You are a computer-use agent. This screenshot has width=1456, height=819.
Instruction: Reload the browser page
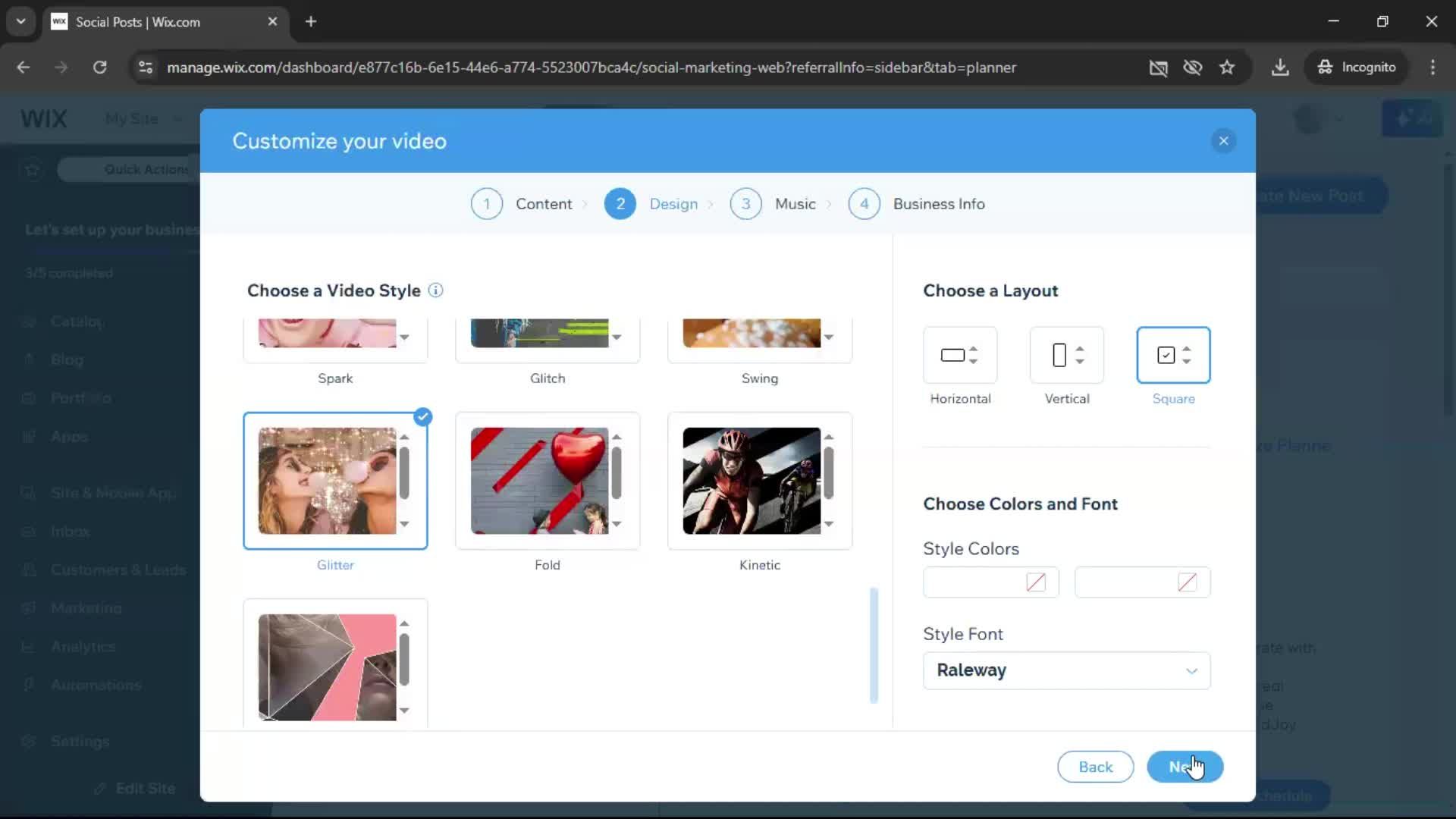pos(99,67)
